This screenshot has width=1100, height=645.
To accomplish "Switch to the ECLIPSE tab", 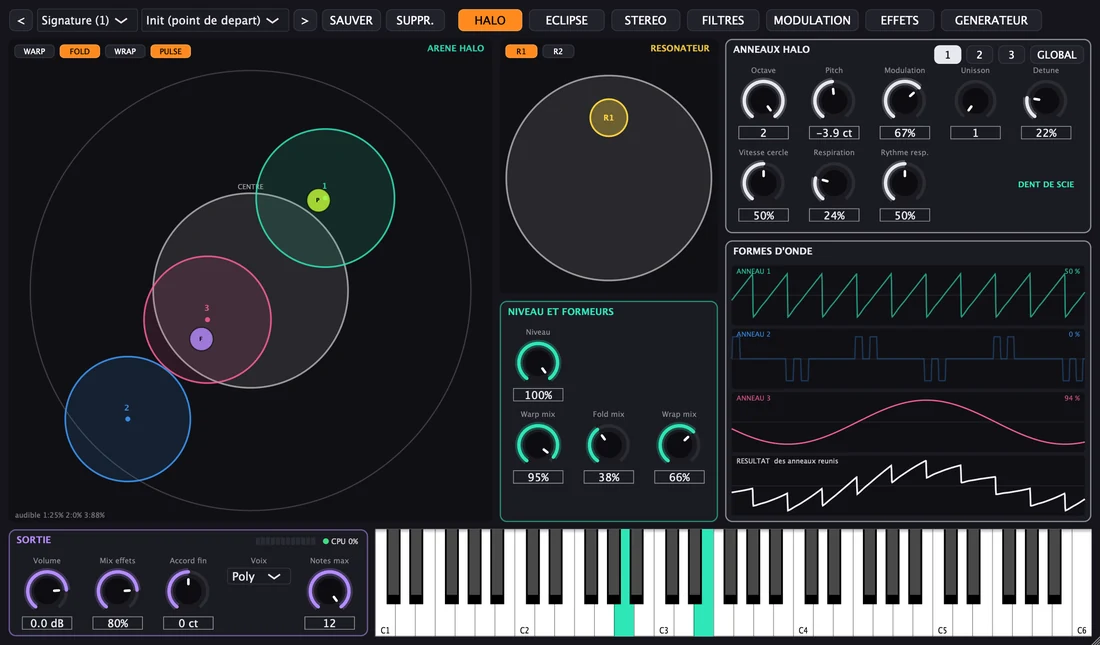I will [x=566, y=20].
